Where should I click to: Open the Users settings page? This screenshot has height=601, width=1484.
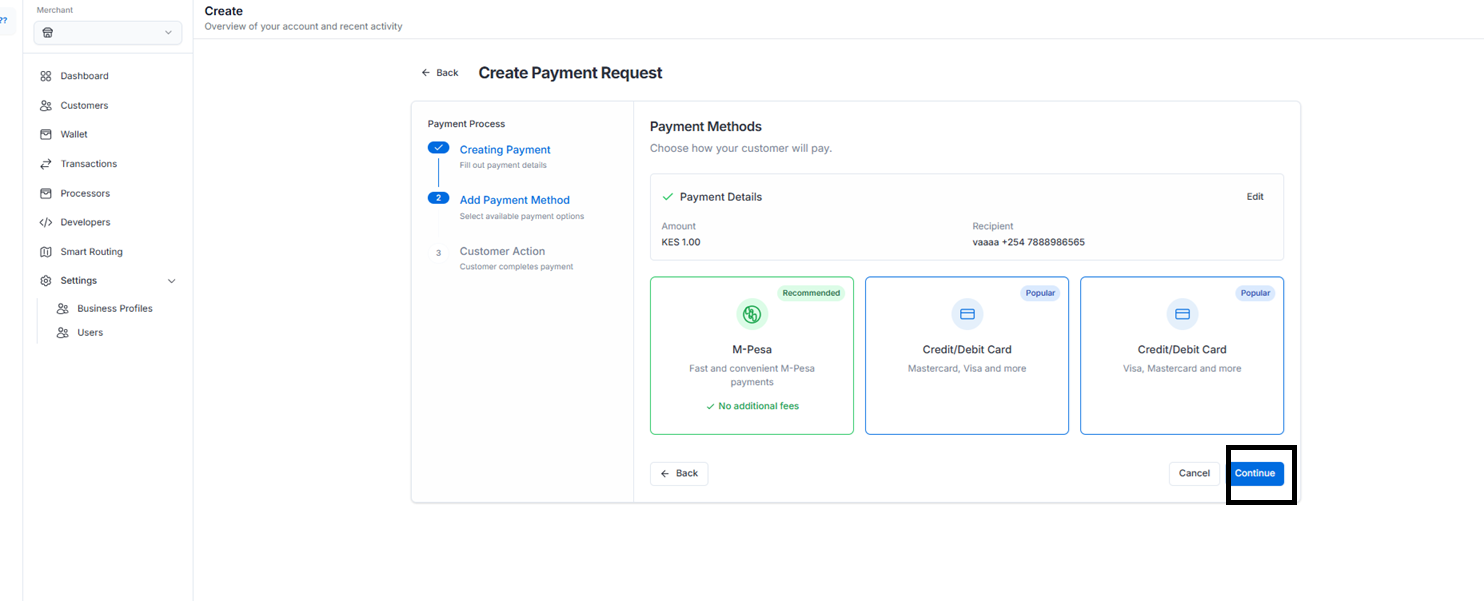click(90, 333)
